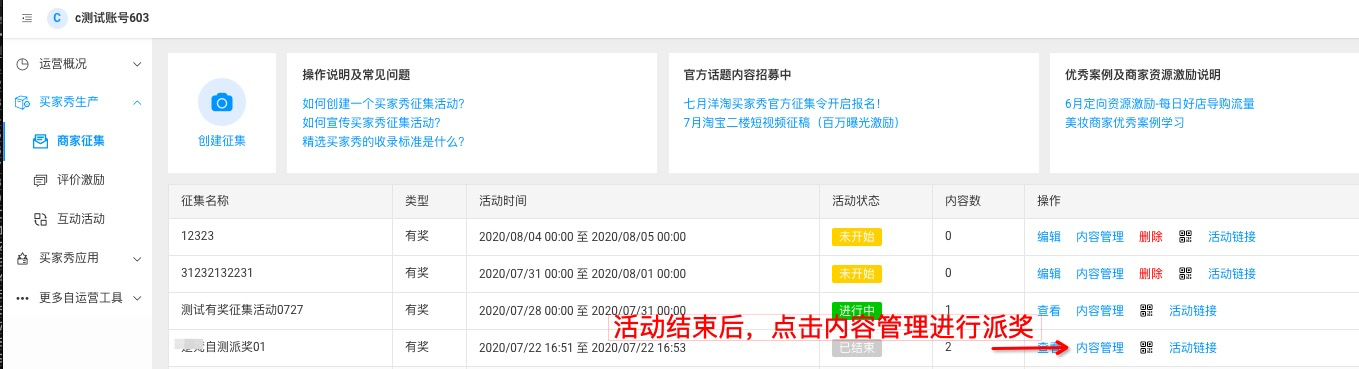
Task: Click the 已结束 status badge
Action: [x=857, y=348]
